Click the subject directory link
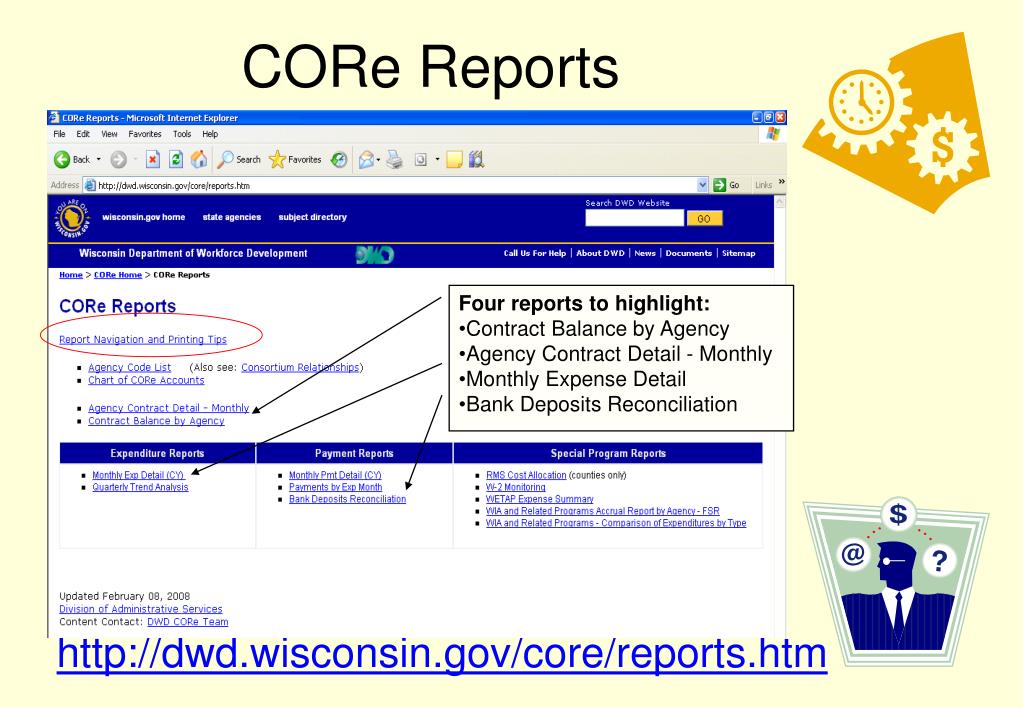The image size is (1023, 708). pos(313,217)
